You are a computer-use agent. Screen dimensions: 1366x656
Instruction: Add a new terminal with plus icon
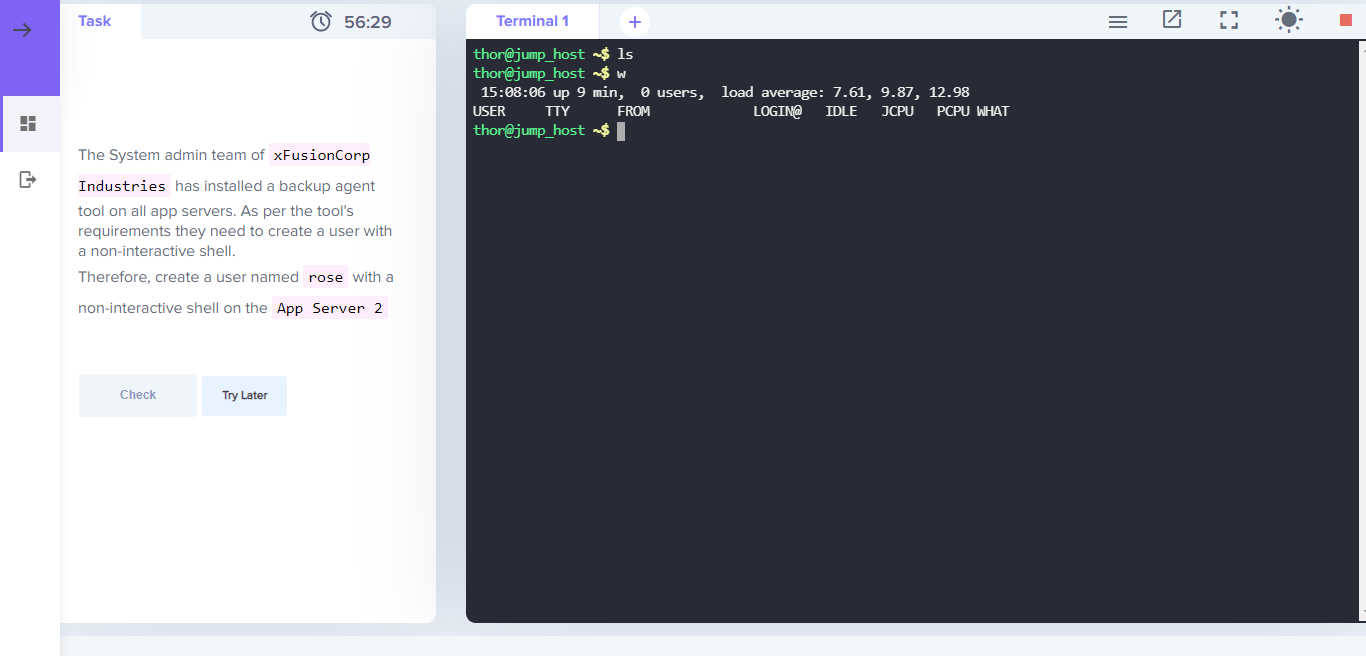pos(634,21)
